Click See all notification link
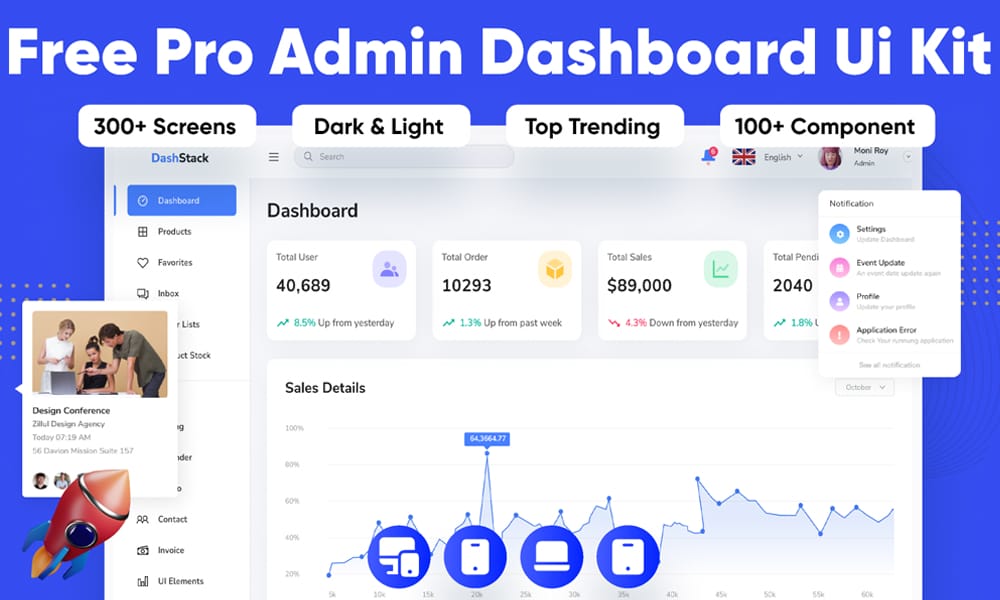 click(x=889, y=365)
